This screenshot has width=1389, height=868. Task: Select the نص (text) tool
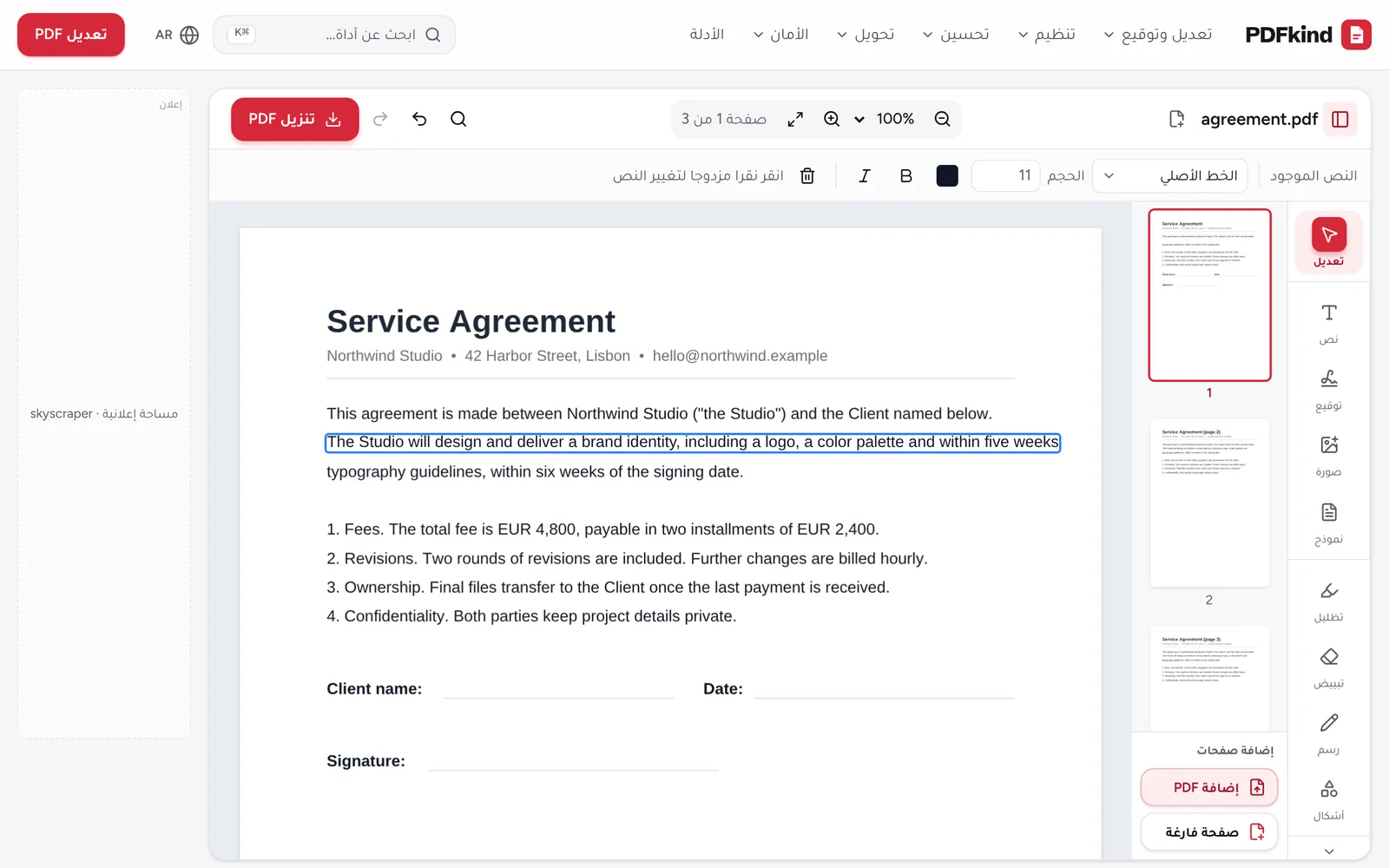[1328, 324]
